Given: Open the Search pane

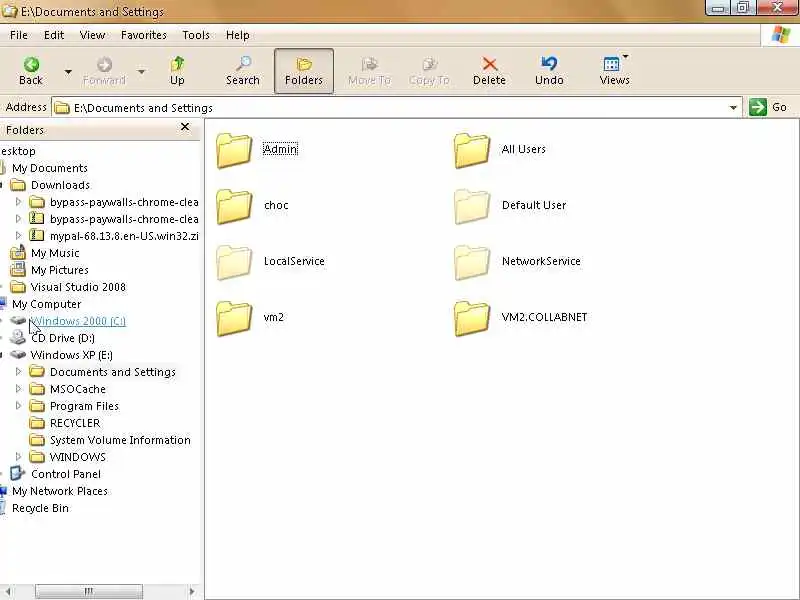Looking at the screenshot, I should click(x=243, y=71).
